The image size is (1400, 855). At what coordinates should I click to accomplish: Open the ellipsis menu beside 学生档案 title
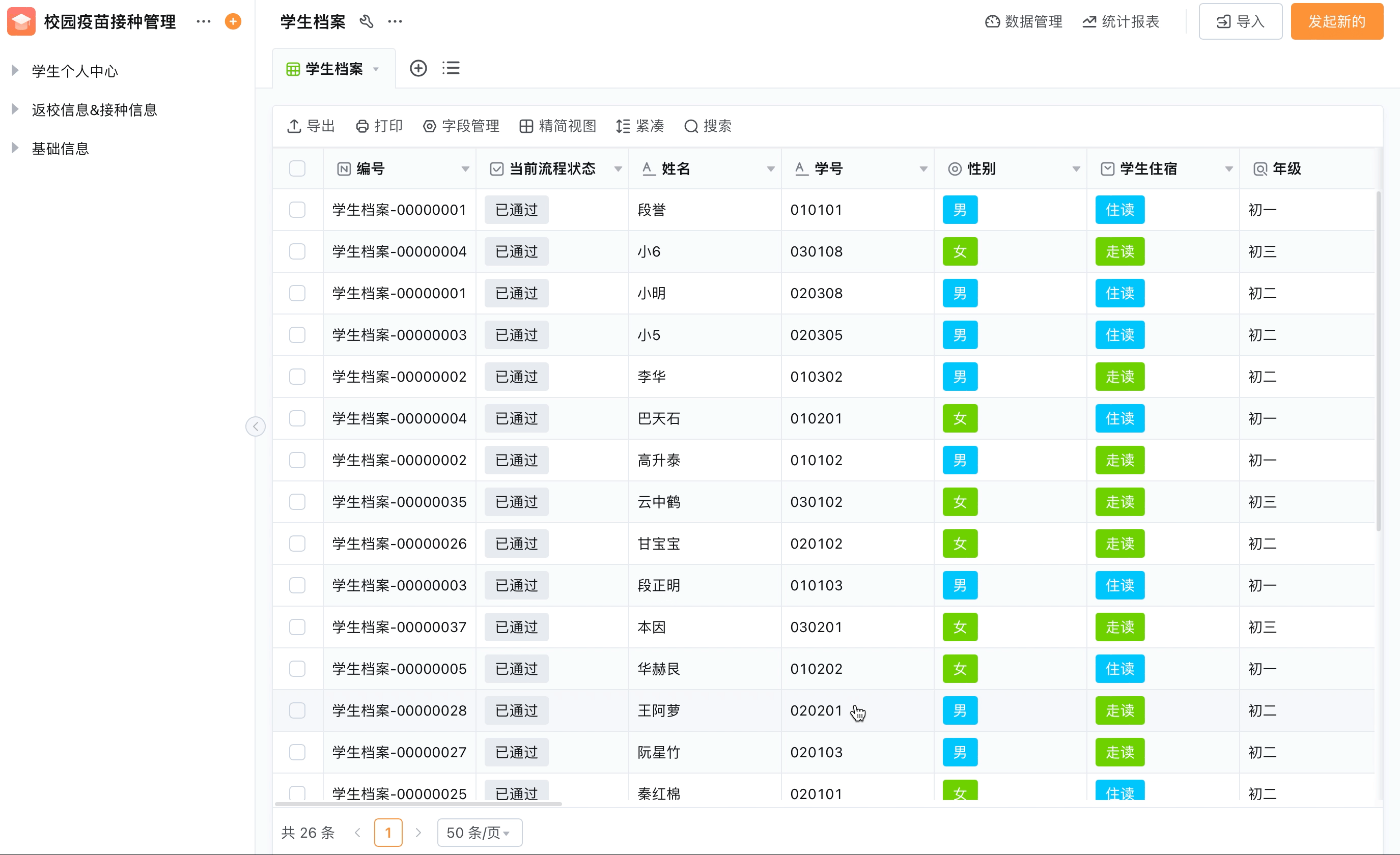395,21
